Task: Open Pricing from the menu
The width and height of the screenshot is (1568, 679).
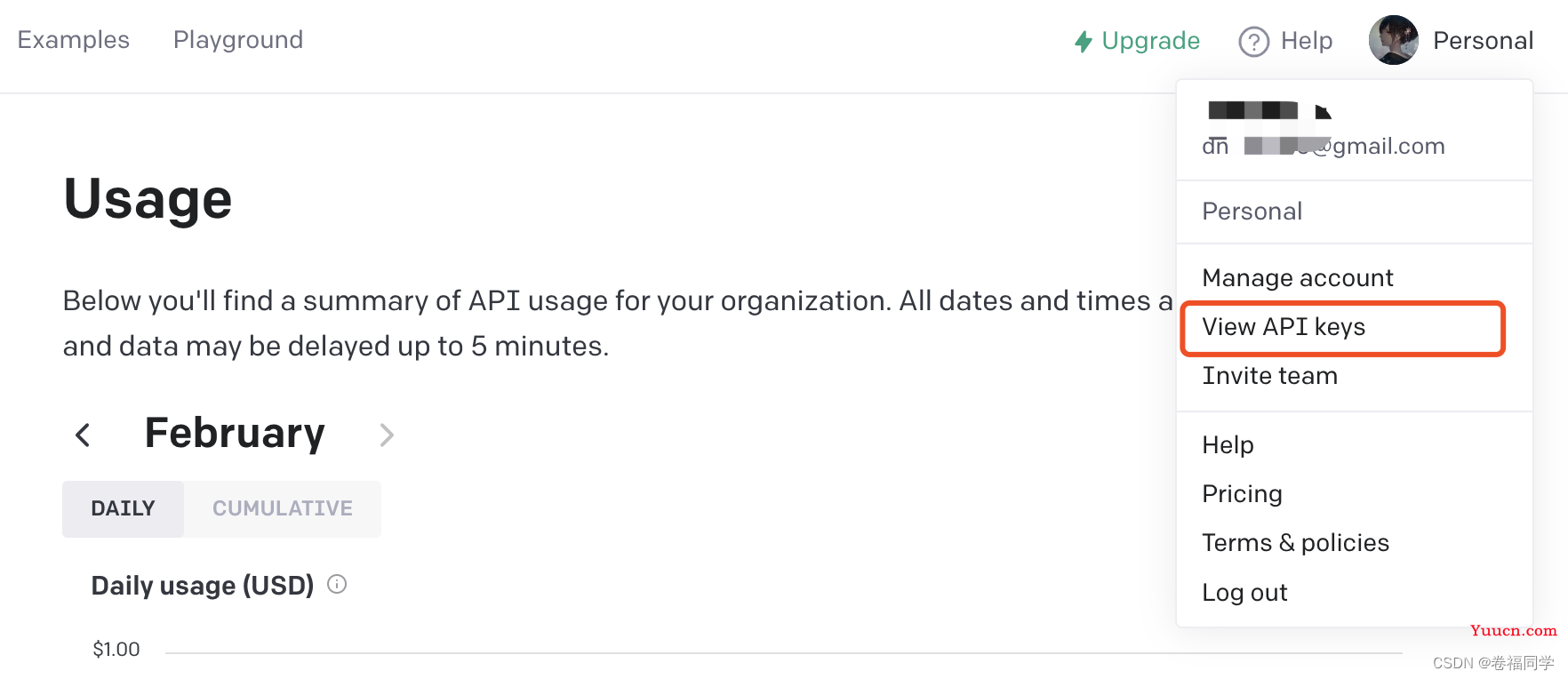Action: click(1242, 494)
